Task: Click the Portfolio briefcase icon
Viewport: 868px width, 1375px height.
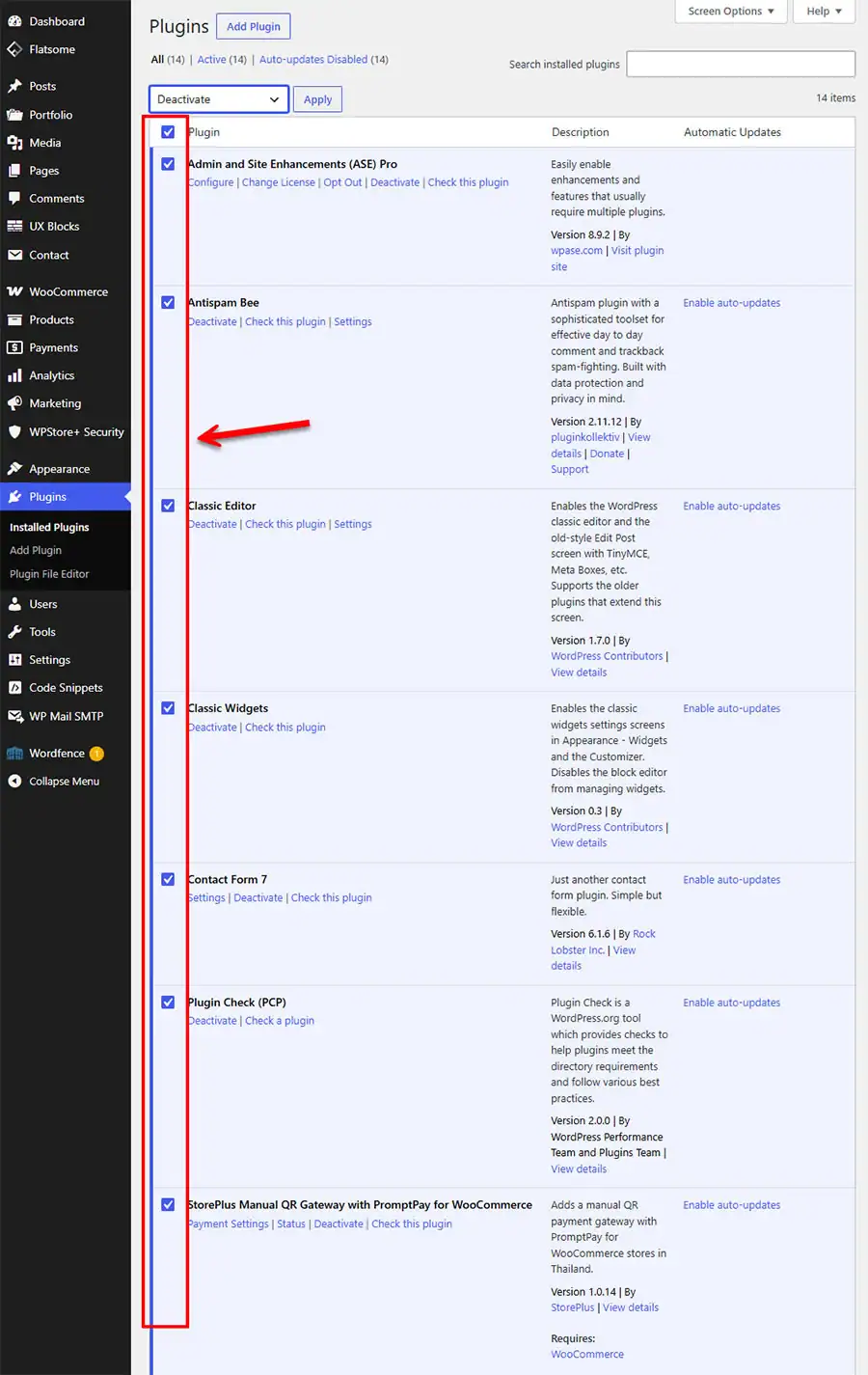Action: click(x=14, y=115)
